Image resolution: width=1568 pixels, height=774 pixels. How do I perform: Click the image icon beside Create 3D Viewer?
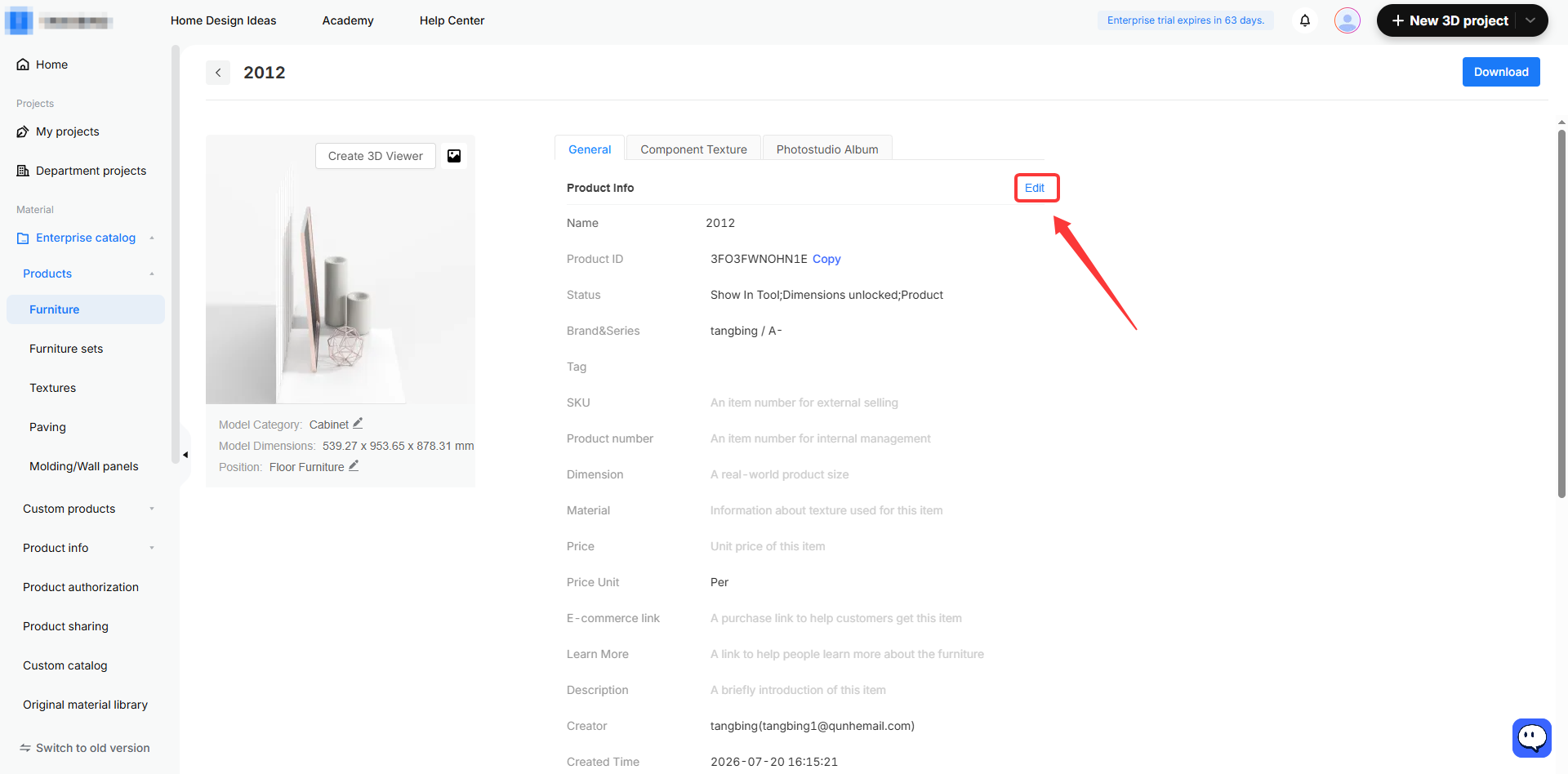(x=454, y=156)
